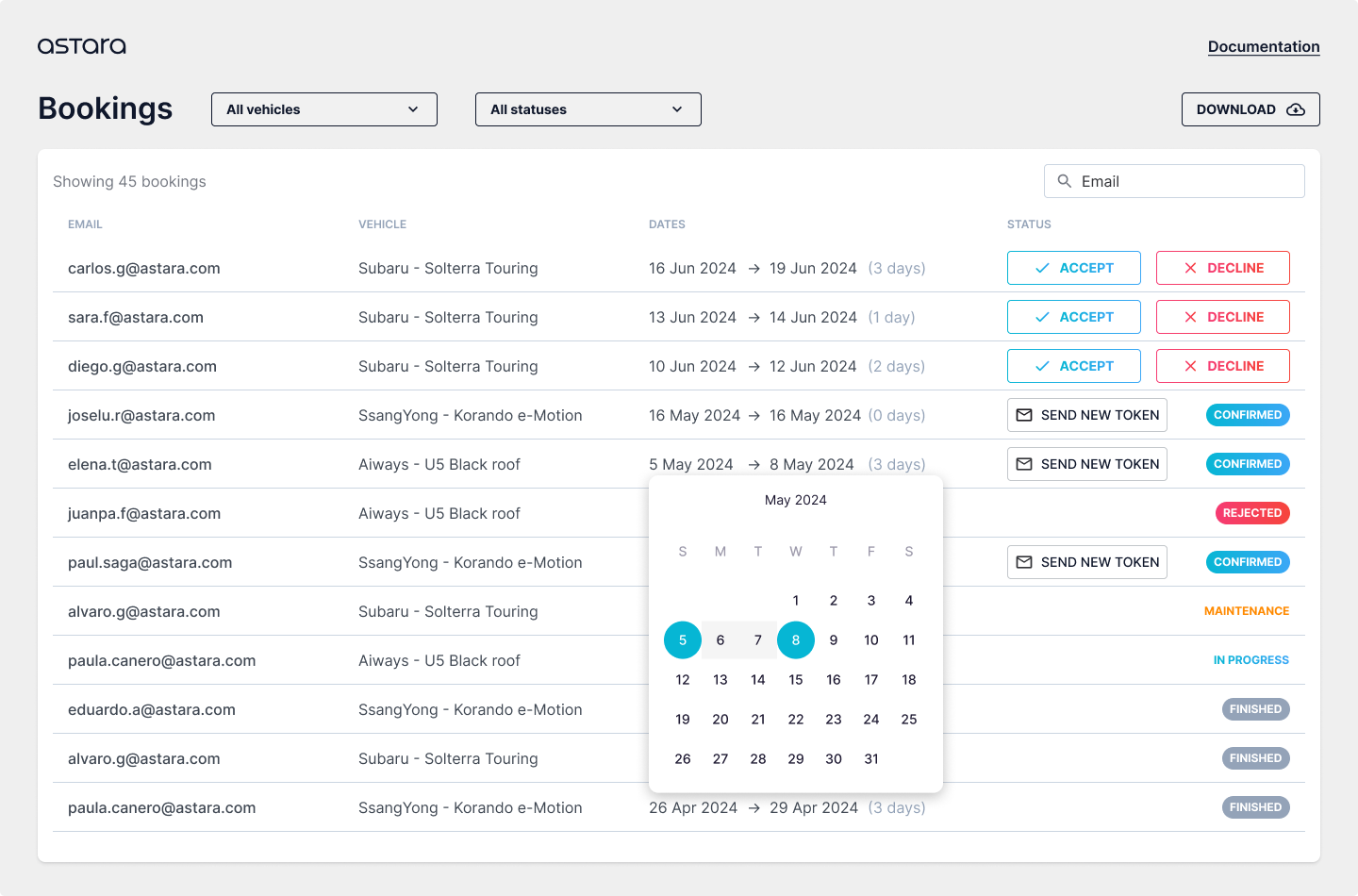Image resolution: width=1358 pixels, height=896 pixels.
Task: Click CONFIRMED badge in elena.t row
Action: point(1248,464)
